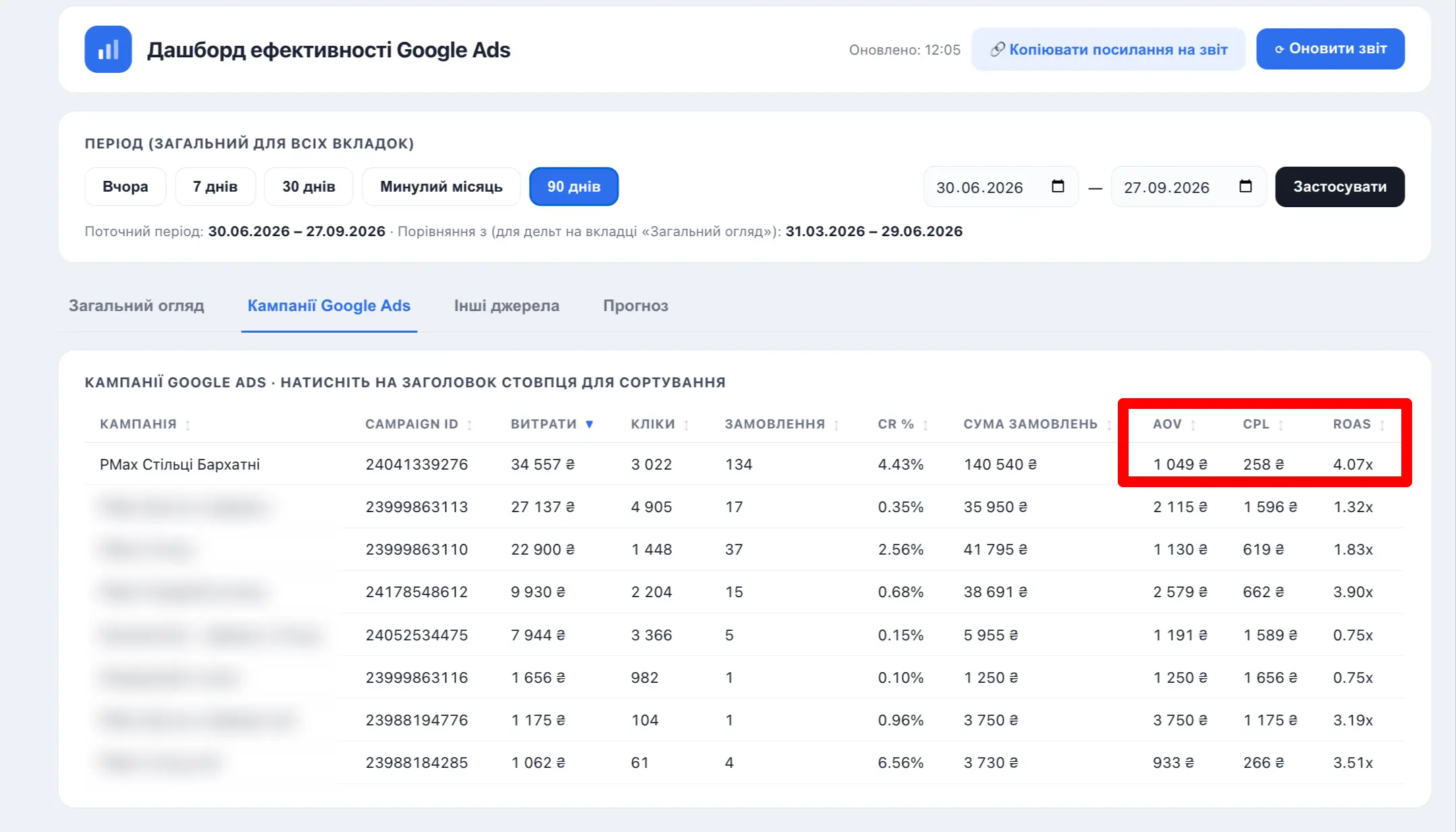Click campaign ID 23999863110
1456x832 pixels.
(416, 549)
